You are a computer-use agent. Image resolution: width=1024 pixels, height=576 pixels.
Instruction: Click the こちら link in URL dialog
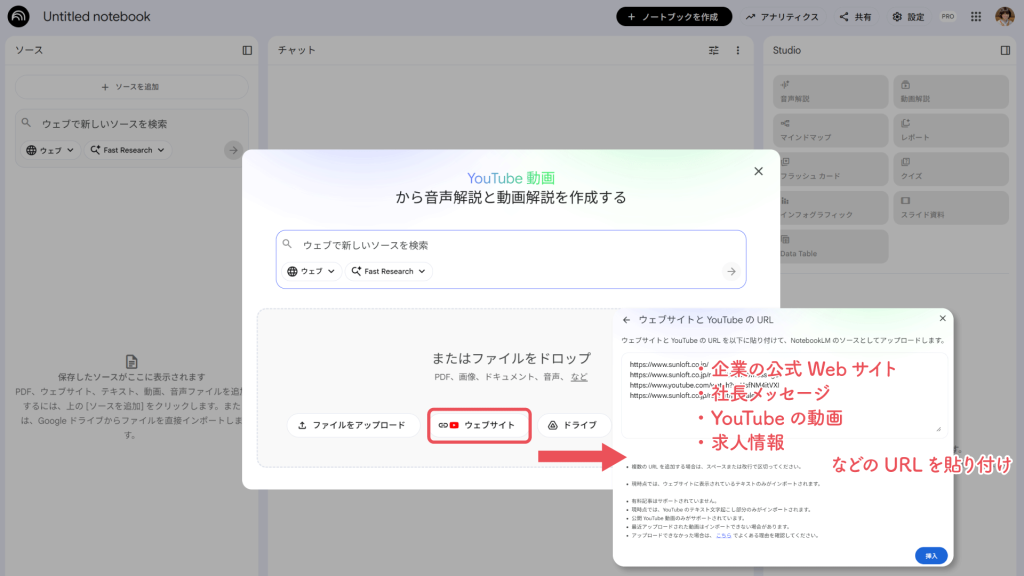point(723,536)
